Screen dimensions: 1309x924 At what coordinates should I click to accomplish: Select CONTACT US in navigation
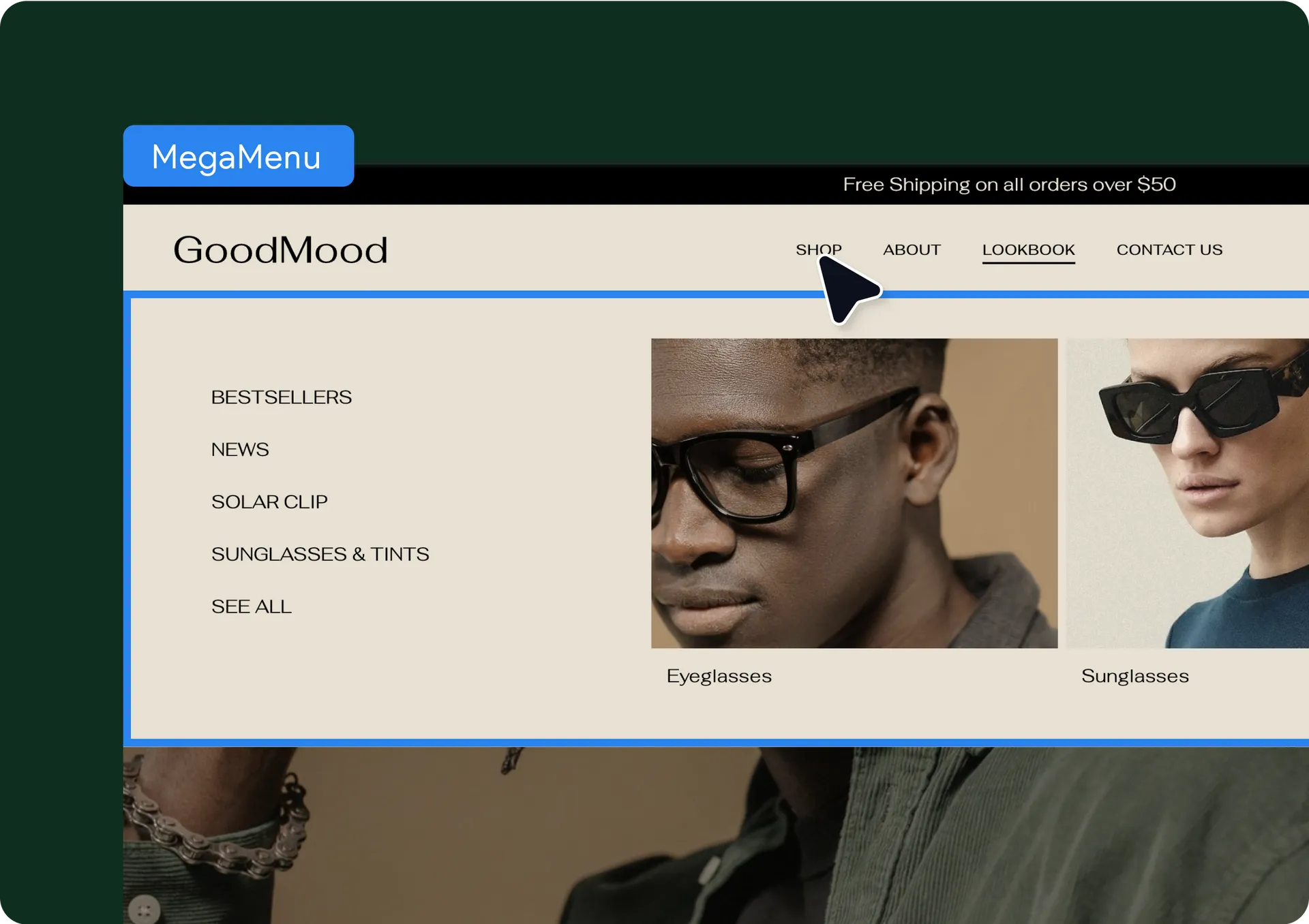point(1169,249)
